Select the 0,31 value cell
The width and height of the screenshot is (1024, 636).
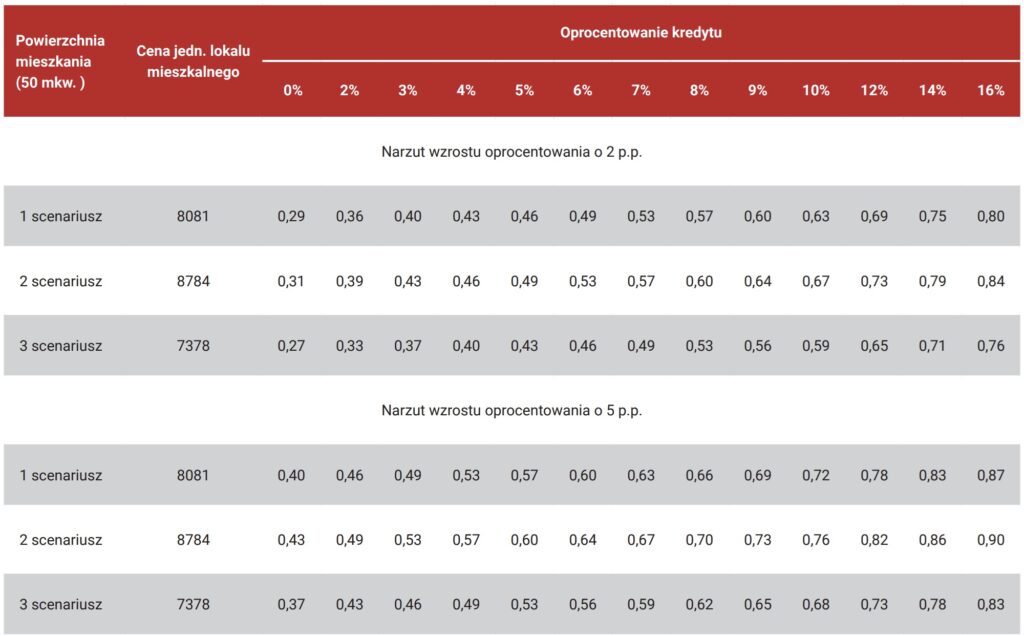291,281
